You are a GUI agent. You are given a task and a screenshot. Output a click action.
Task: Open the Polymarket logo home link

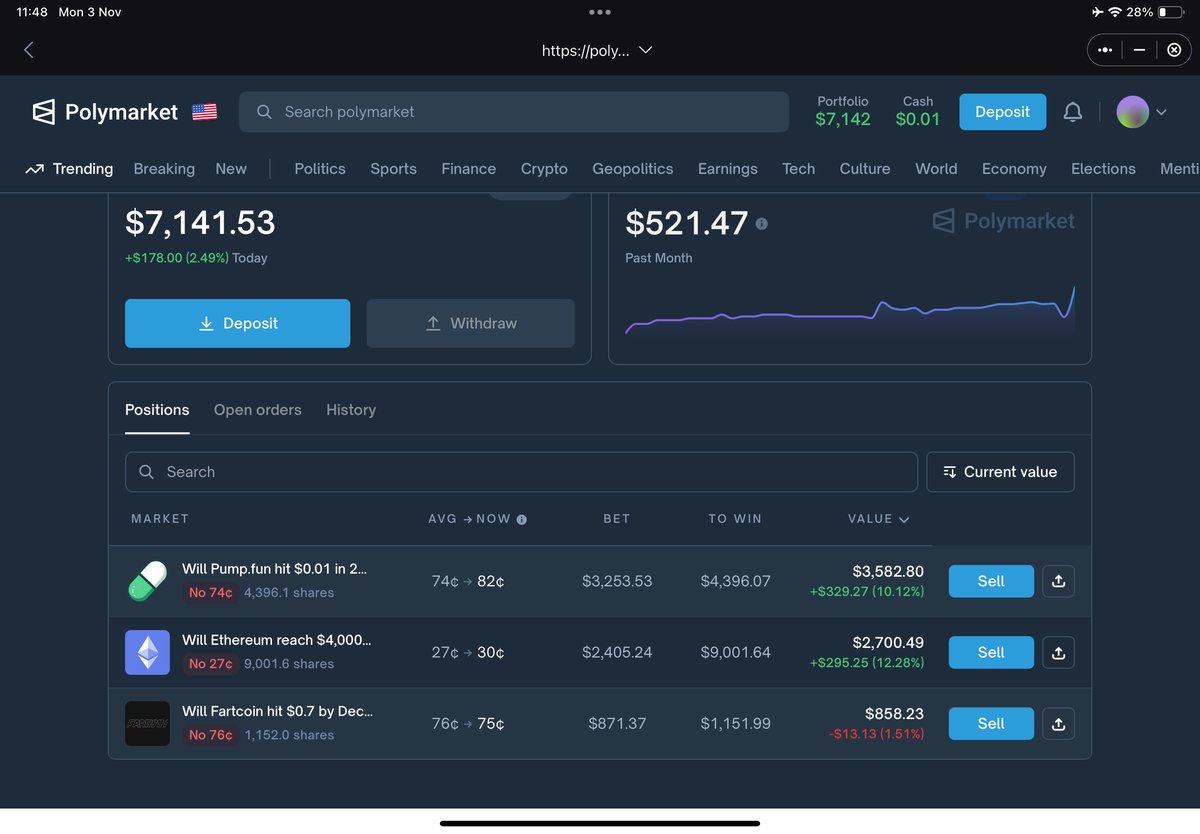pos(105,112)
